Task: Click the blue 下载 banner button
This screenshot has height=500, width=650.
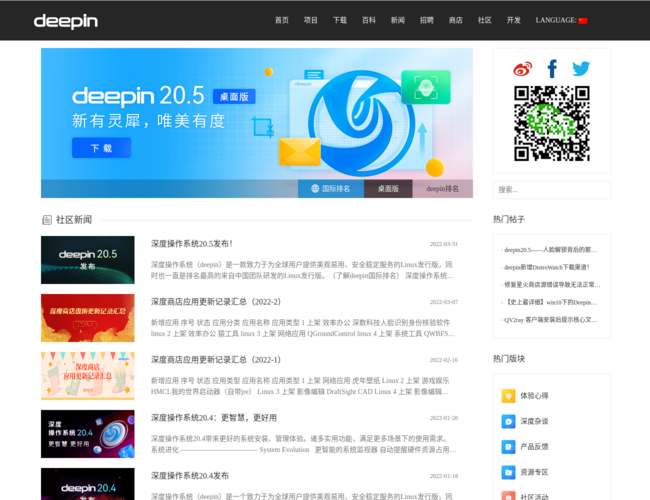Action: pyautogui.click(x=101, y=148)
